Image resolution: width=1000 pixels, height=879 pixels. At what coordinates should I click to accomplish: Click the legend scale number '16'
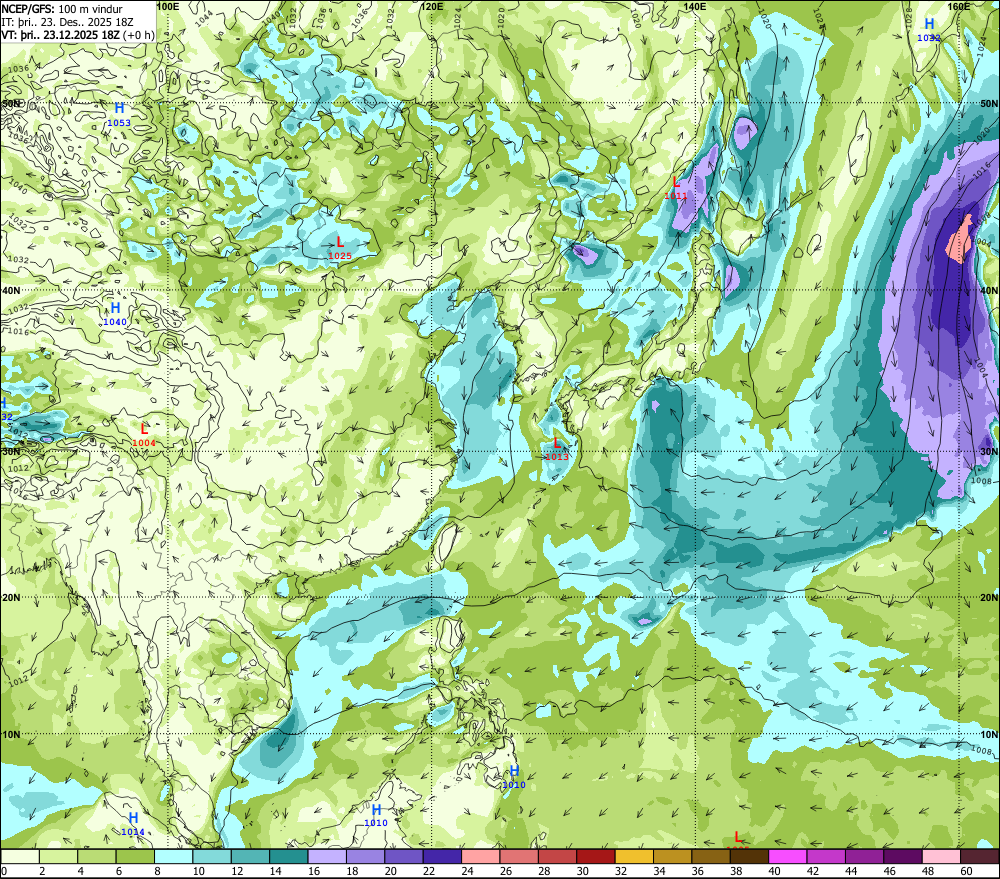click(x=313, y=871)
